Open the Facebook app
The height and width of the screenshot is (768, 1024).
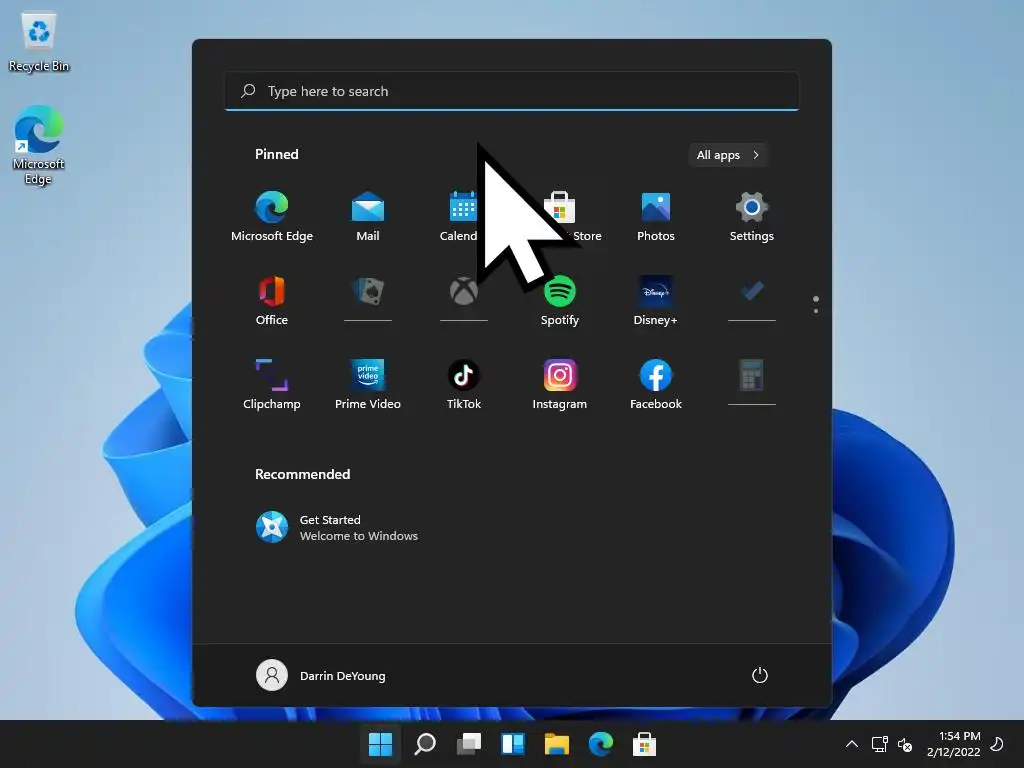656,385
